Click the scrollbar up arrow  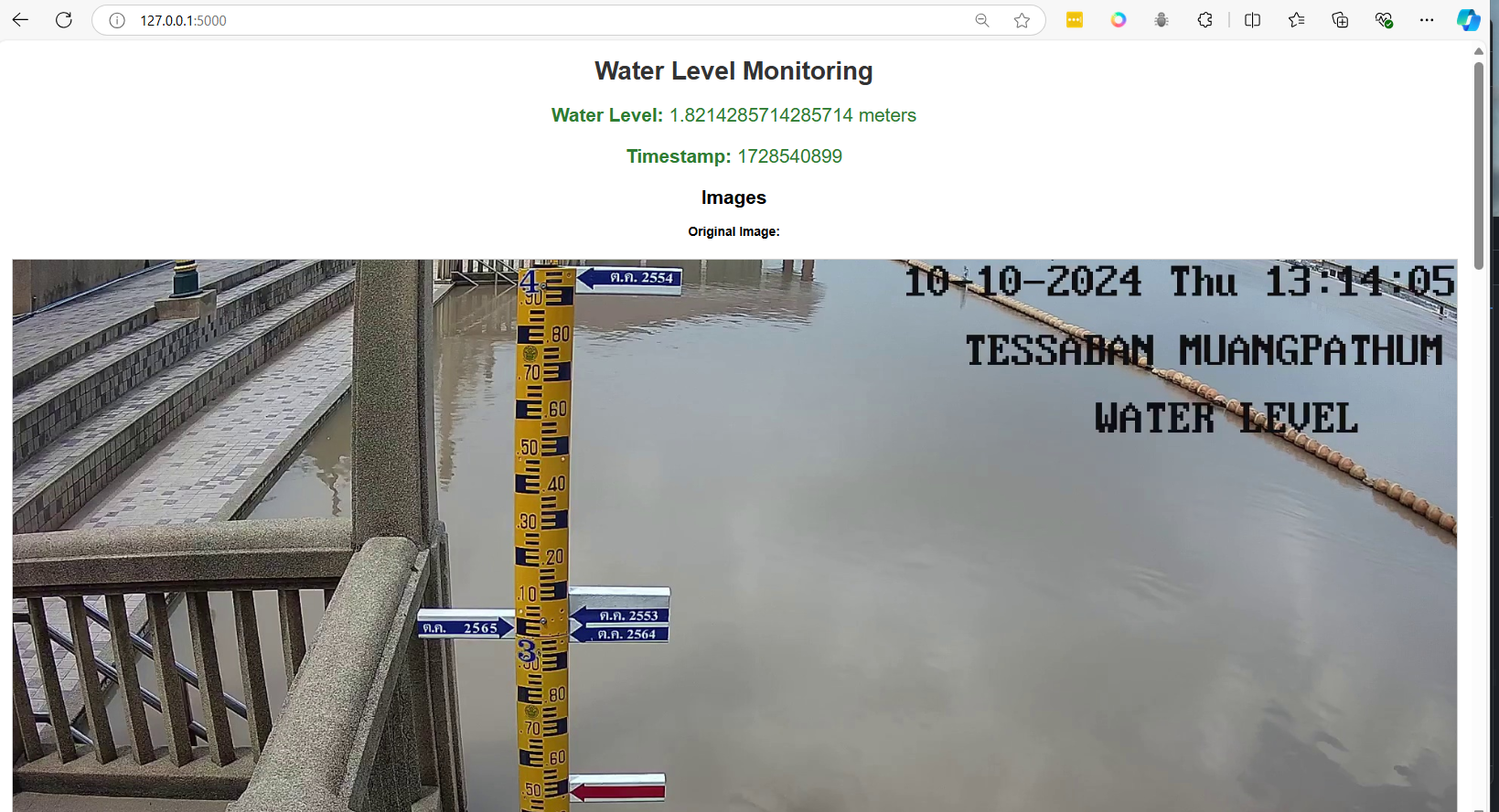(x=1479, y=51)
